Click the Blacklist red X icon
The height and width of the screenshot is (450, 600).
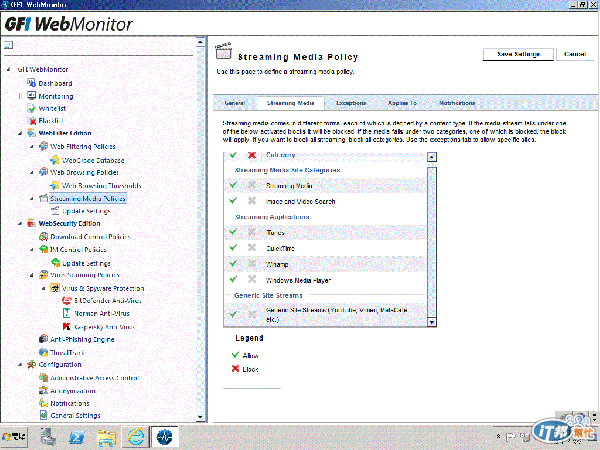click(x=32, y=121)
